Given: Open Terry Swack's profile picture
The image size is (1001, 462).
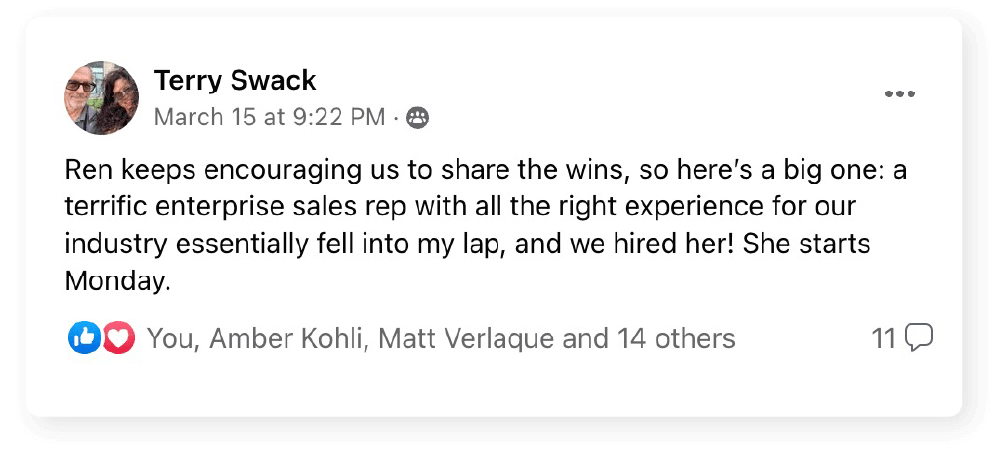Looking at the screenshot, I should [102, 98].
